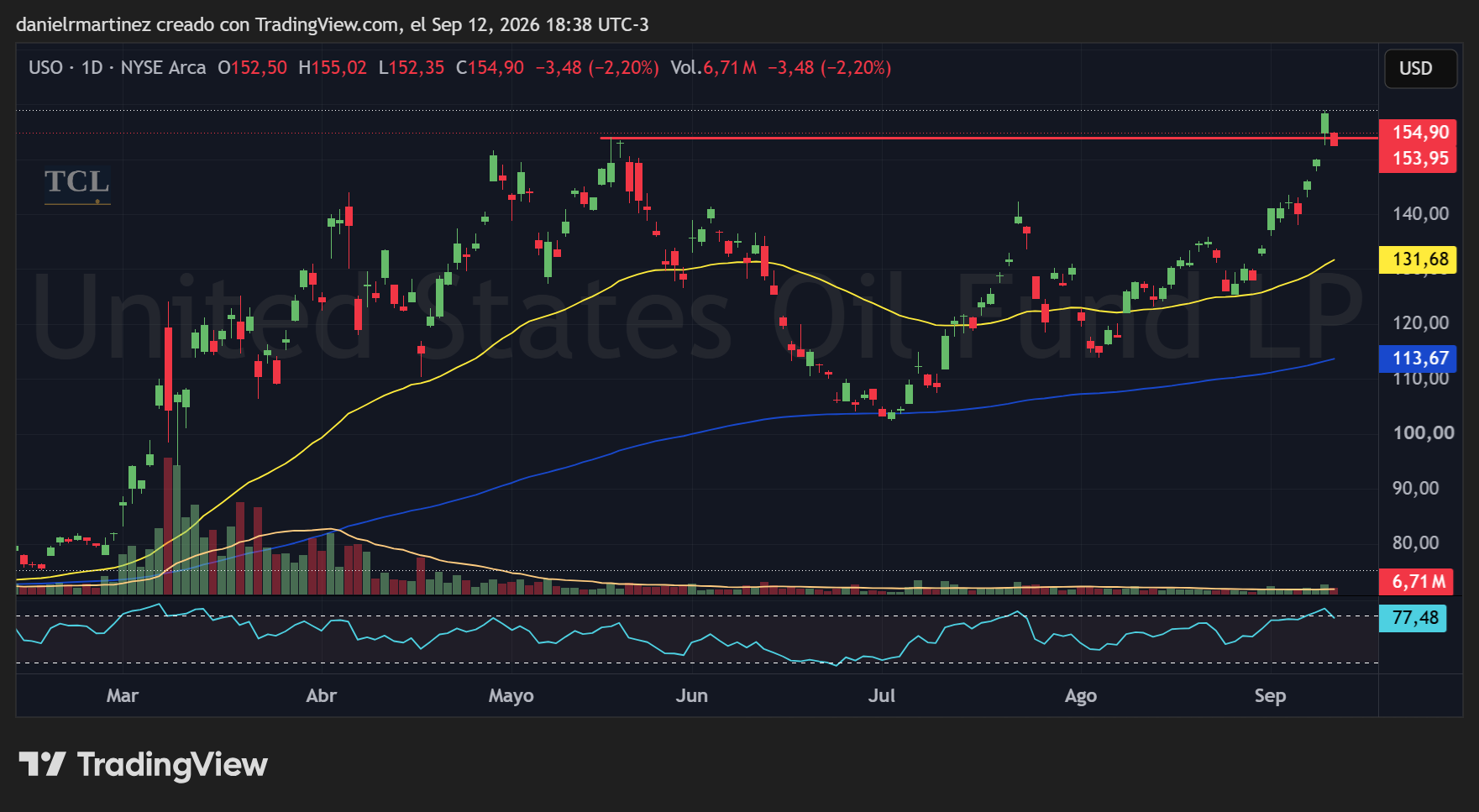
Task: Click the 100,00 price axis tick
Action: point(1424,433)
